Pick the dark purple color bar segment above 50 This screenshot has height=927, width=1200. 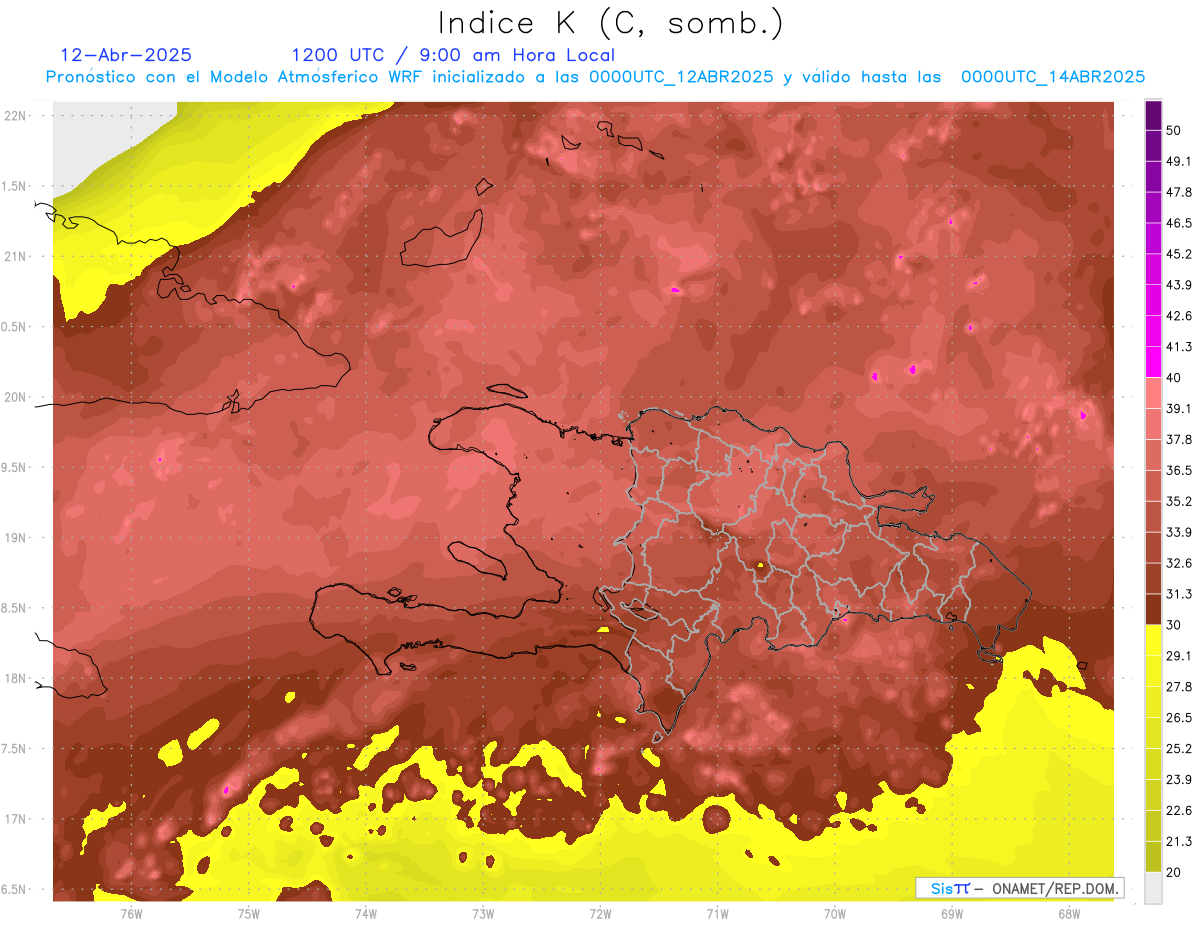(1153, 115)
